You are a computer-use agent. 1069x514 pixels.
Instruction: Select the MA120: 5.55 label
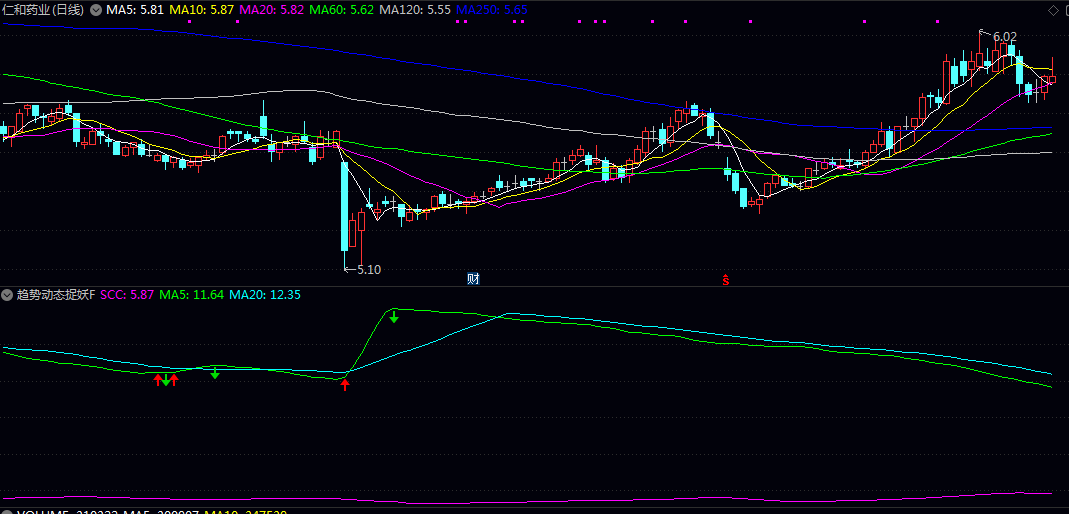pos(415,10)
